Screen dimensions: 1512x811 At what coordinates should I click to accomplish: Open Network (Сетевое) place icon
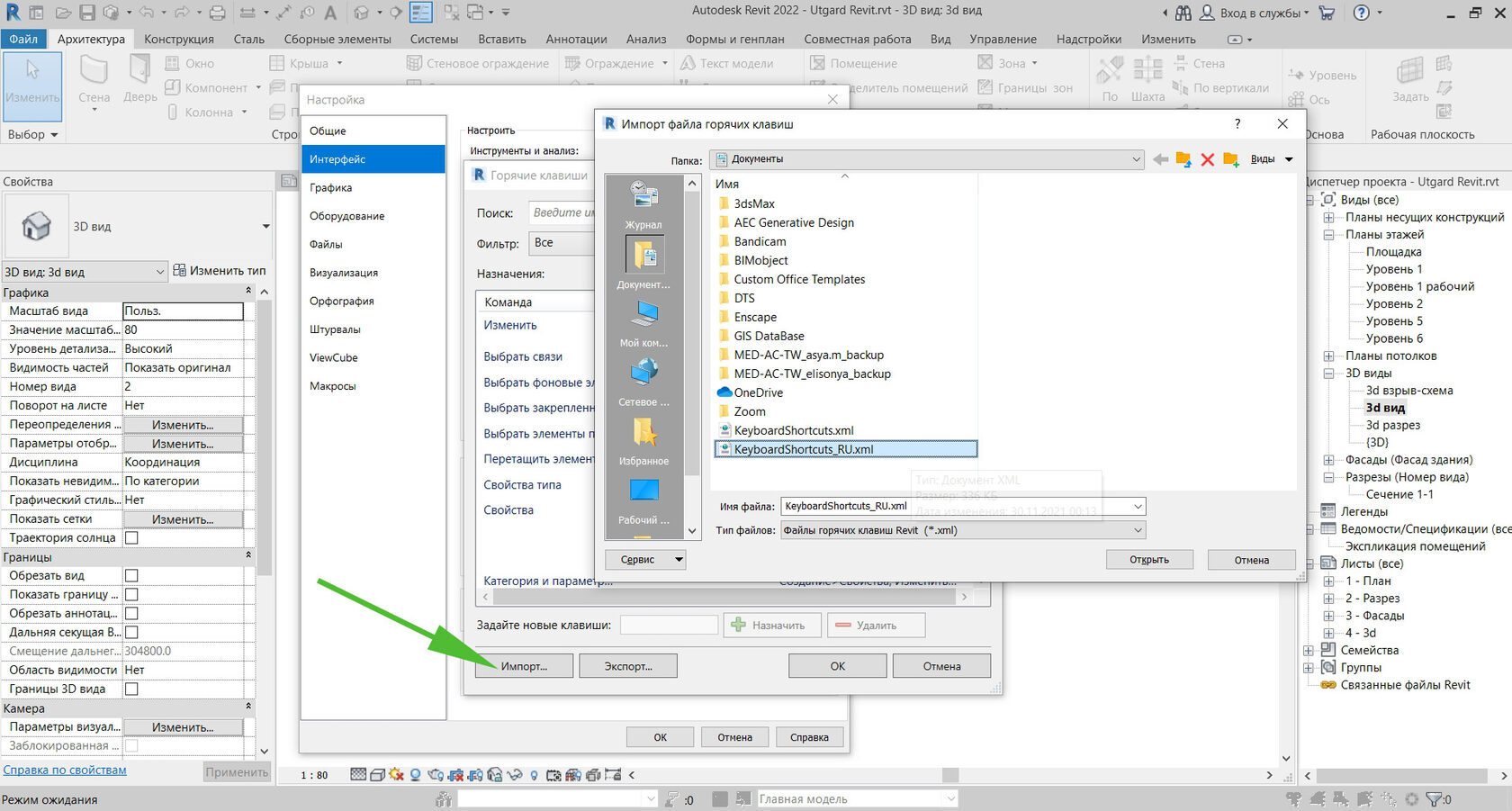click(x=643, y=382)
